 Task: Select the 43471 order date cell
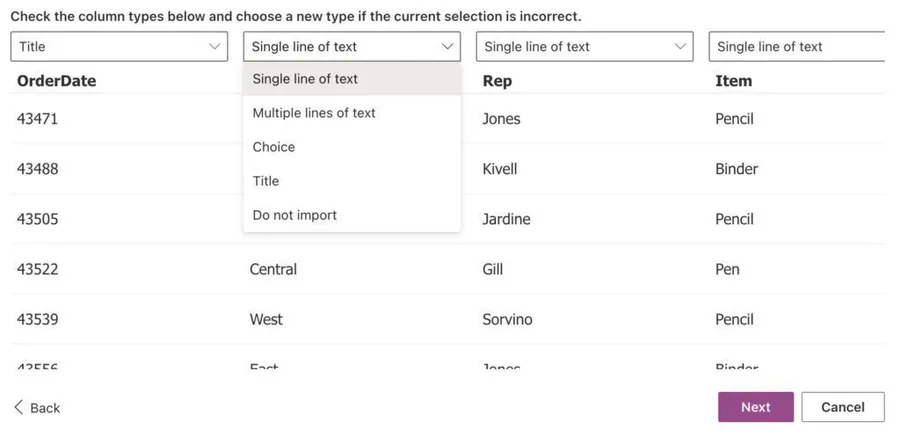(x=38, y=119)
